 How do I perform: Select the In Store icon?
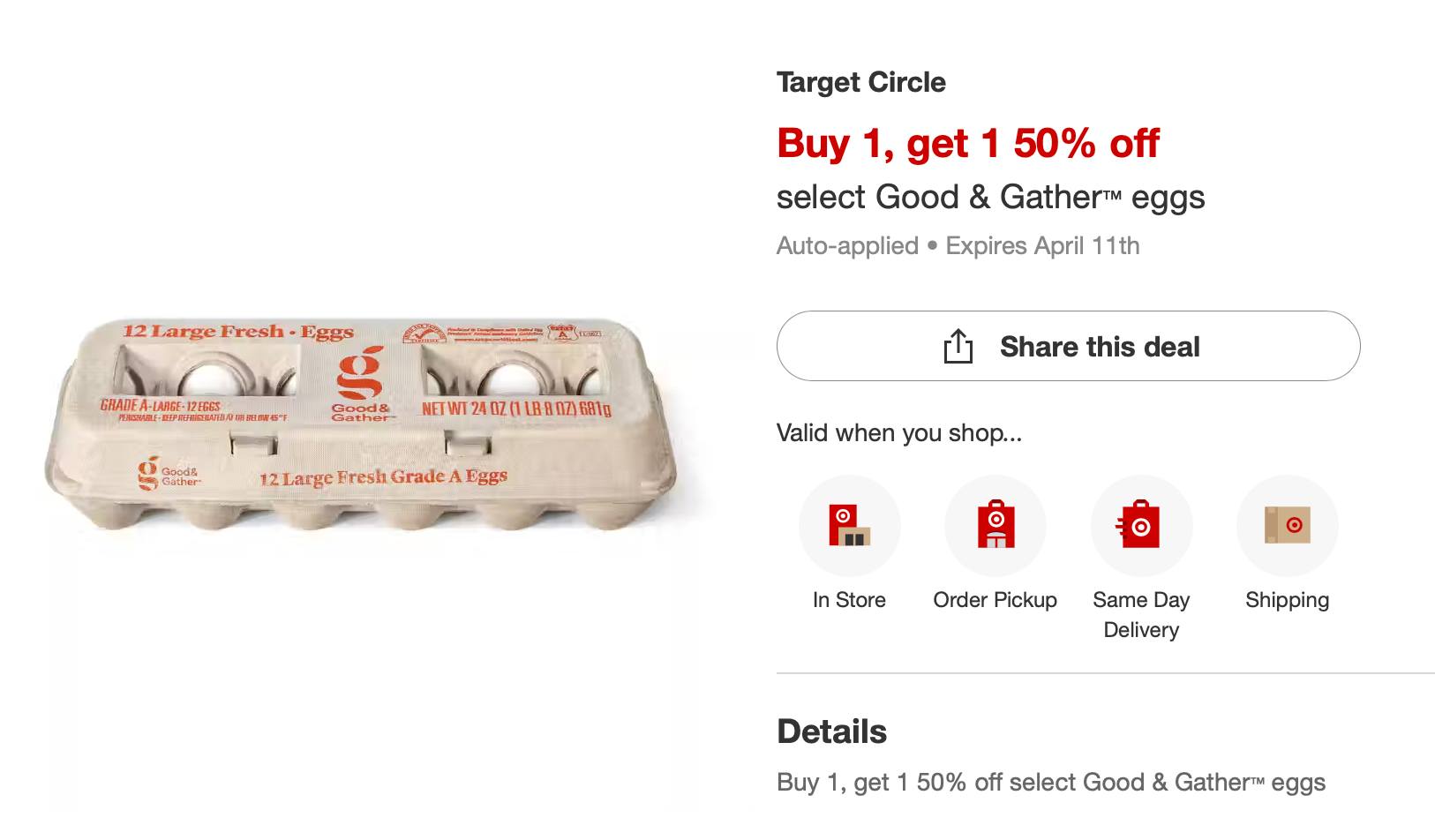[x=849, y=526]
